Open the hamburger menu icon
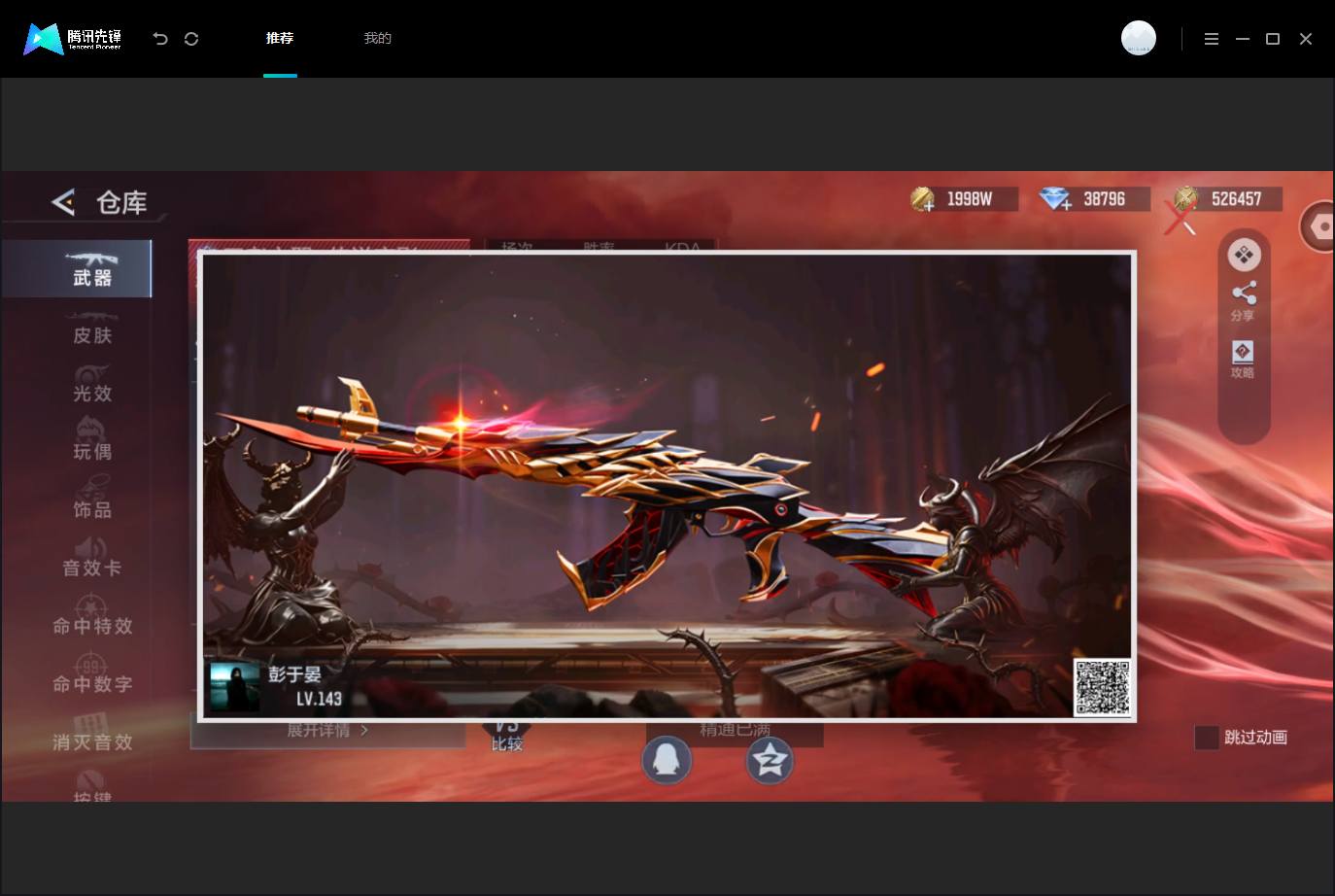The image size is (1335, 896). click(1212, 39)
